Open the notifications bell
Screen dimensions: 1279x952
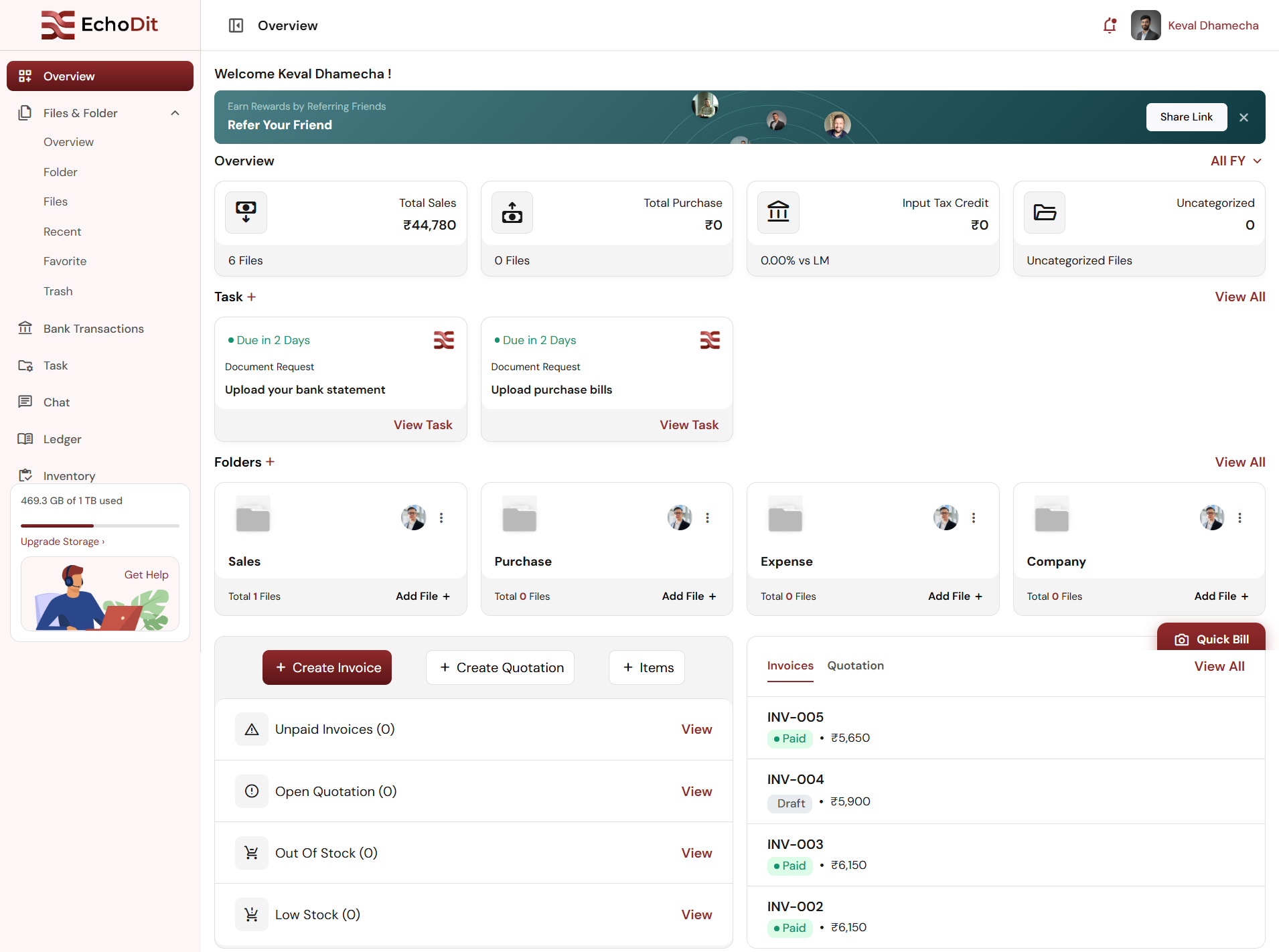click(1110, 25)
